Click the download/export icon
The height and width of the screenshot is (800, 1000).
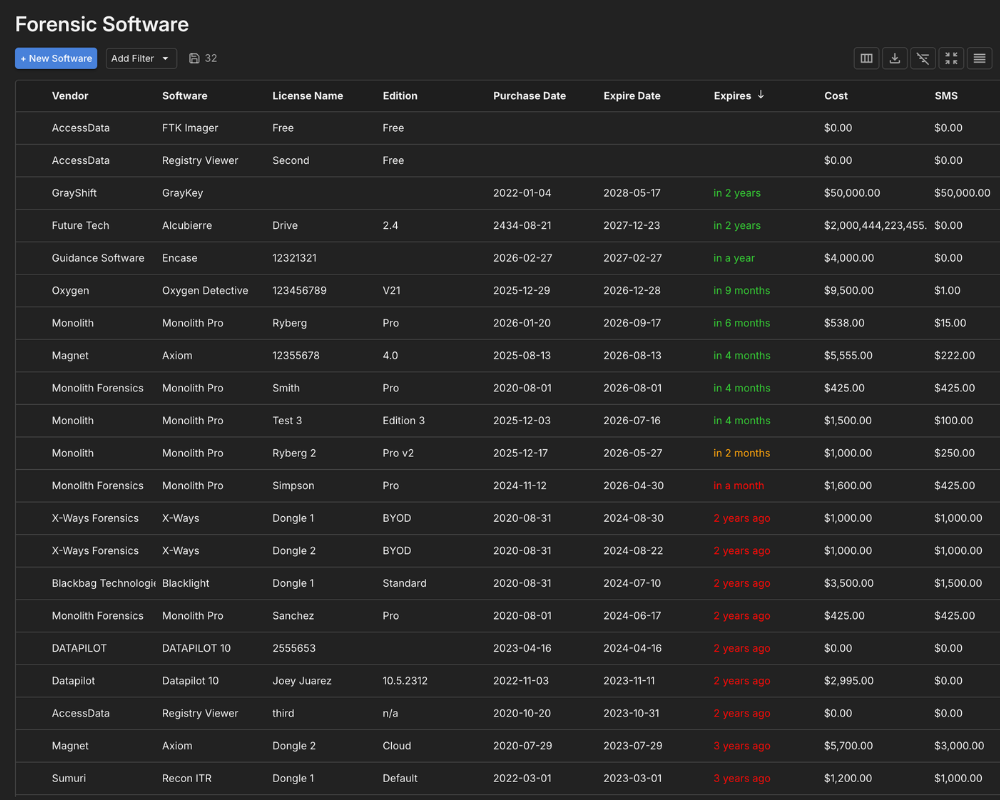tap(894, 58)
